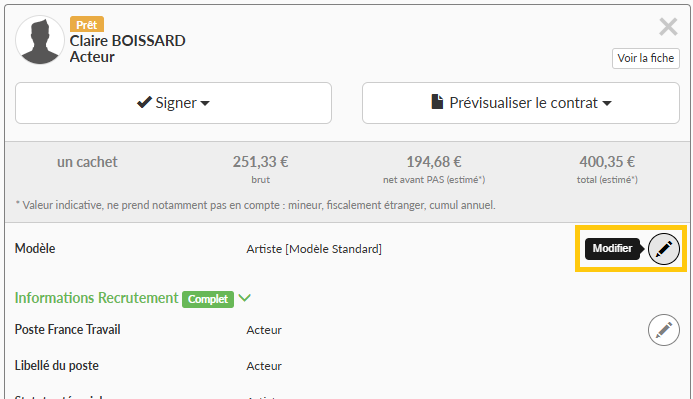Click the checkmark icon on Signer
Screen dimensions: 693x399
pos(144,103)
